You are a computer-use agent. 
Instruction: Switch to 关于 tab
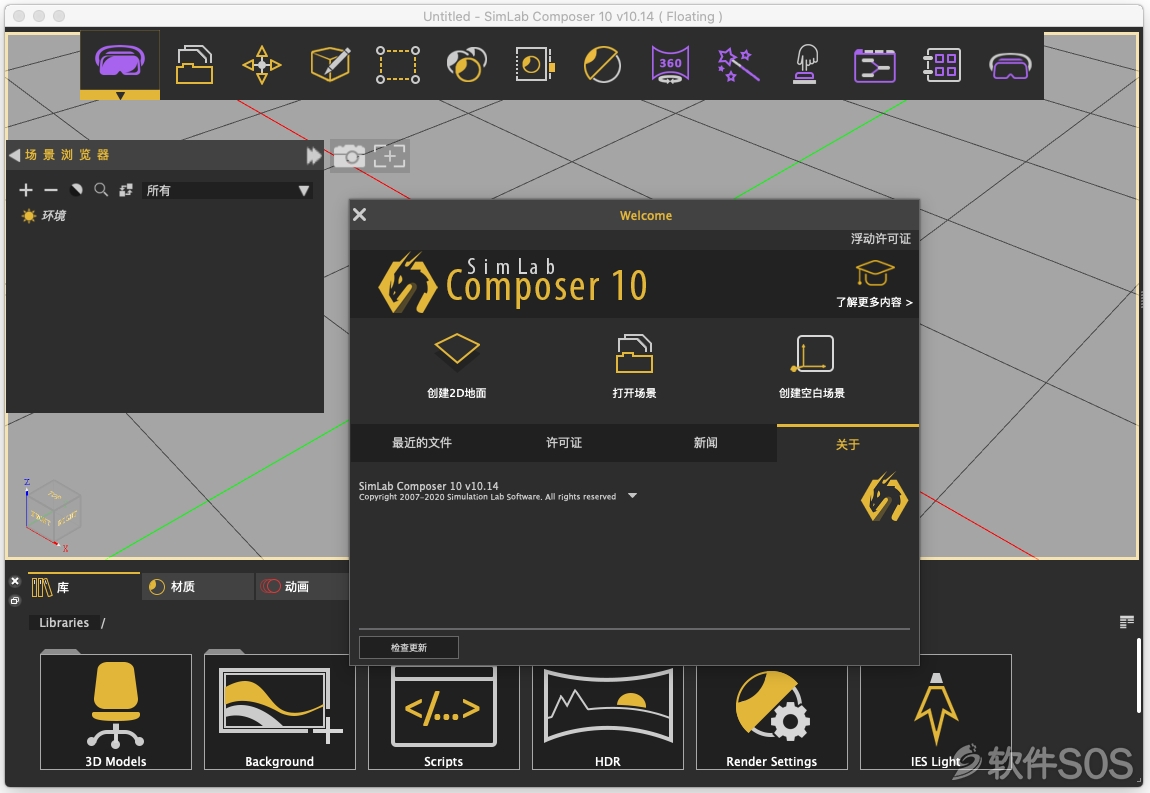[x=848, y=444]
